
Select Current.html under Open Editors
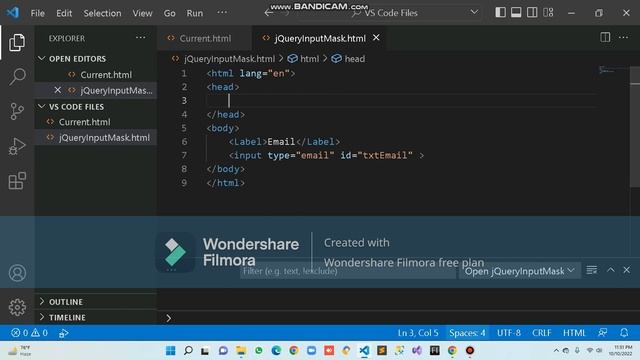point(106,75)
